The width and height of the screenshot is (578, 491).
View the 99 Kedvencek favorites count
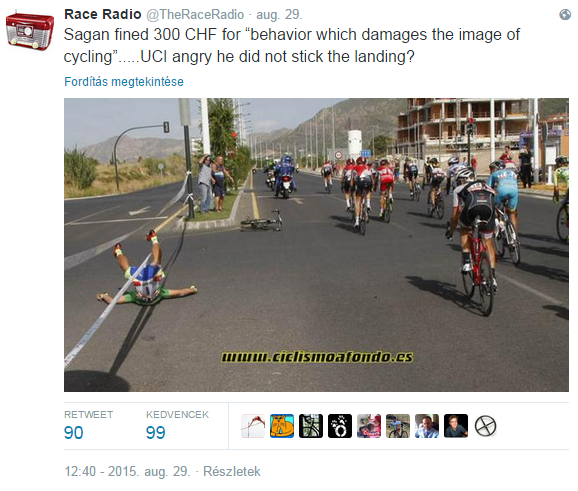tap(155, 433)
